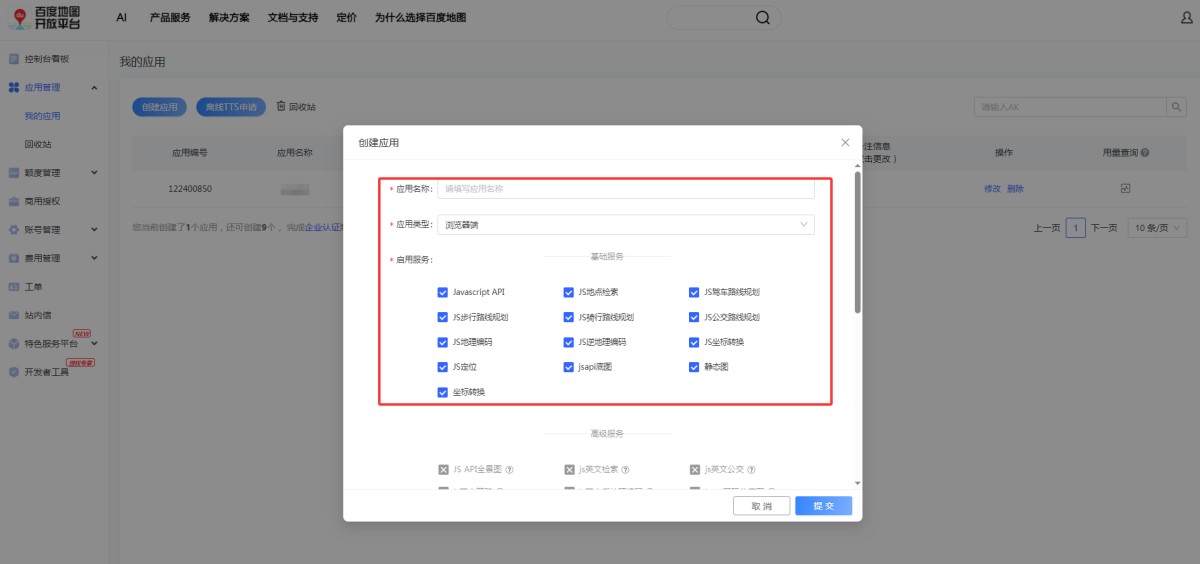Click the Baidu Maps open platform logo

pos(46,17)
